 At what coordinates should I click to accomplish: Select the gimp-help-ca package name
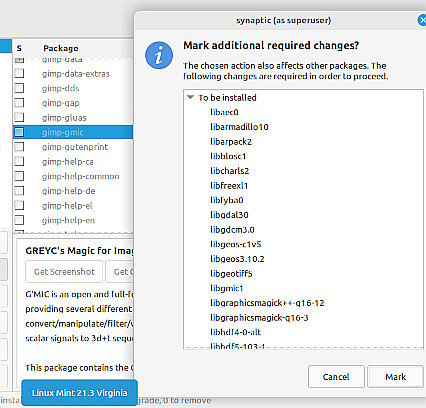click(x=68, y=162)
